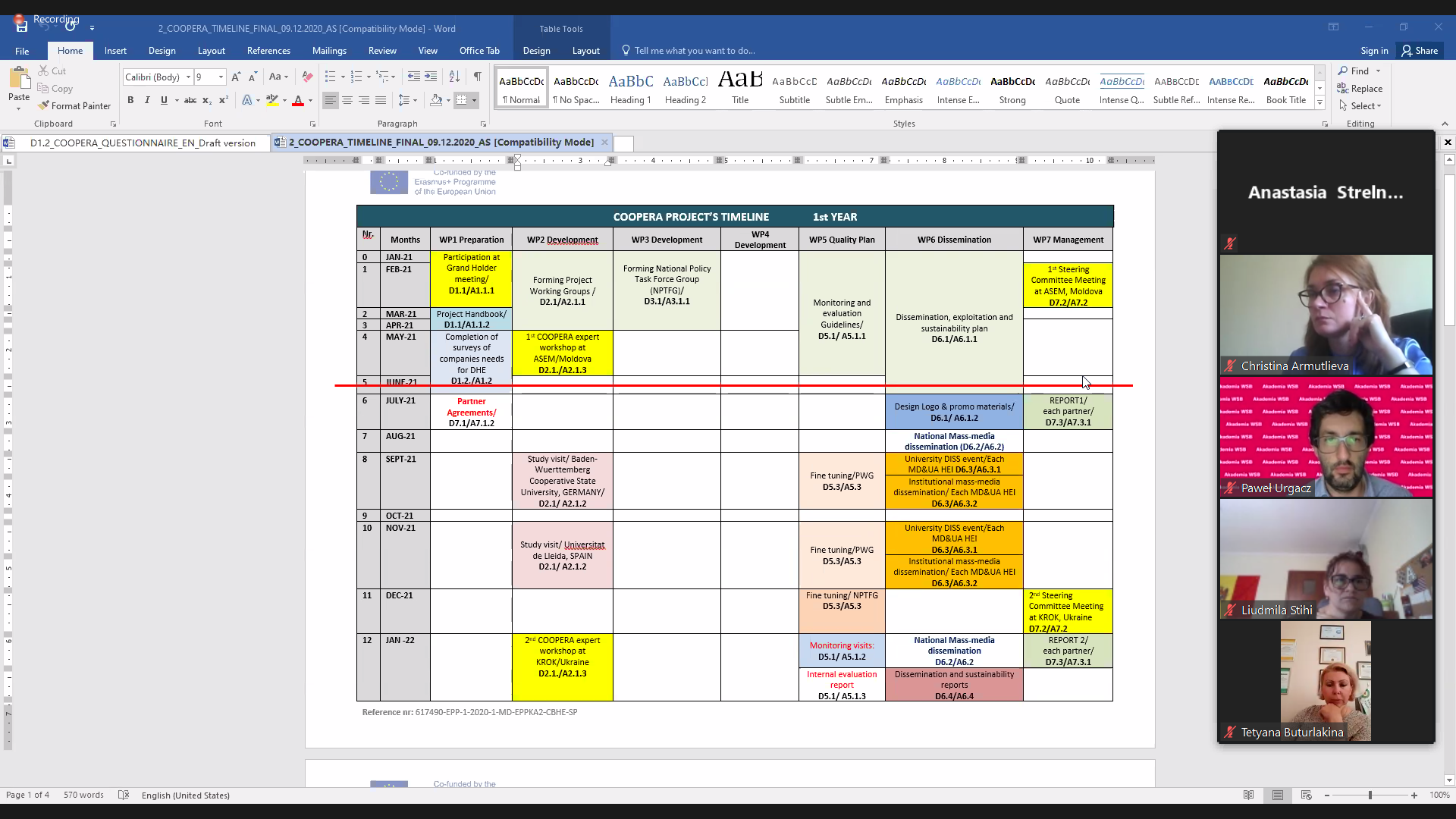Click the Clear All Formatting eraser icon
1456x819 pixels.
pyautogui.click(x=307, y=77)
